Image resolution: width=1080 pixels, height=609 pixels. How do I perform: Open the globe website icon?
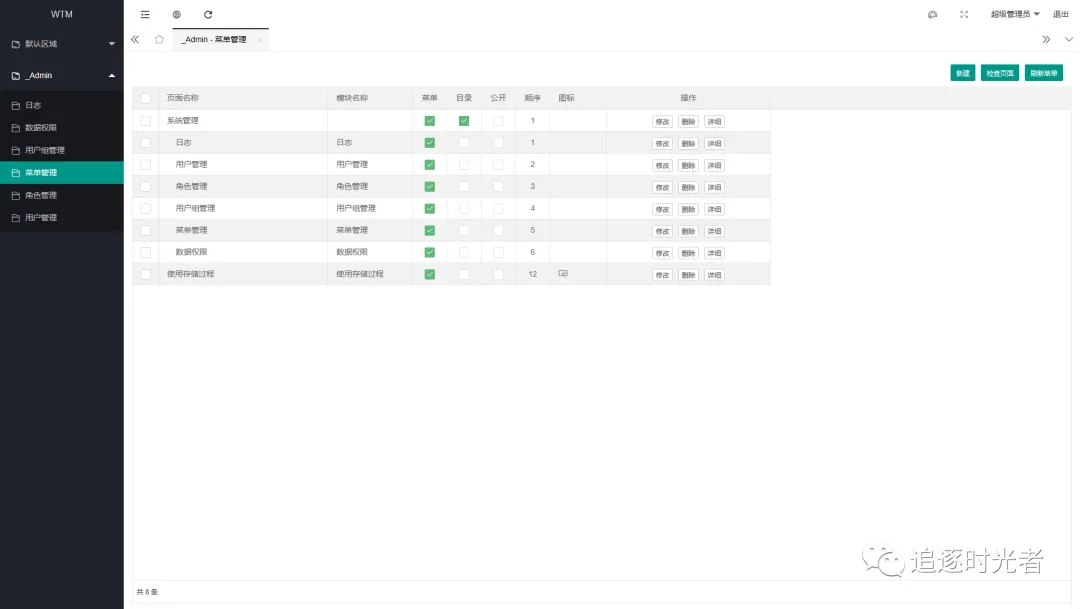pos(176,14)
